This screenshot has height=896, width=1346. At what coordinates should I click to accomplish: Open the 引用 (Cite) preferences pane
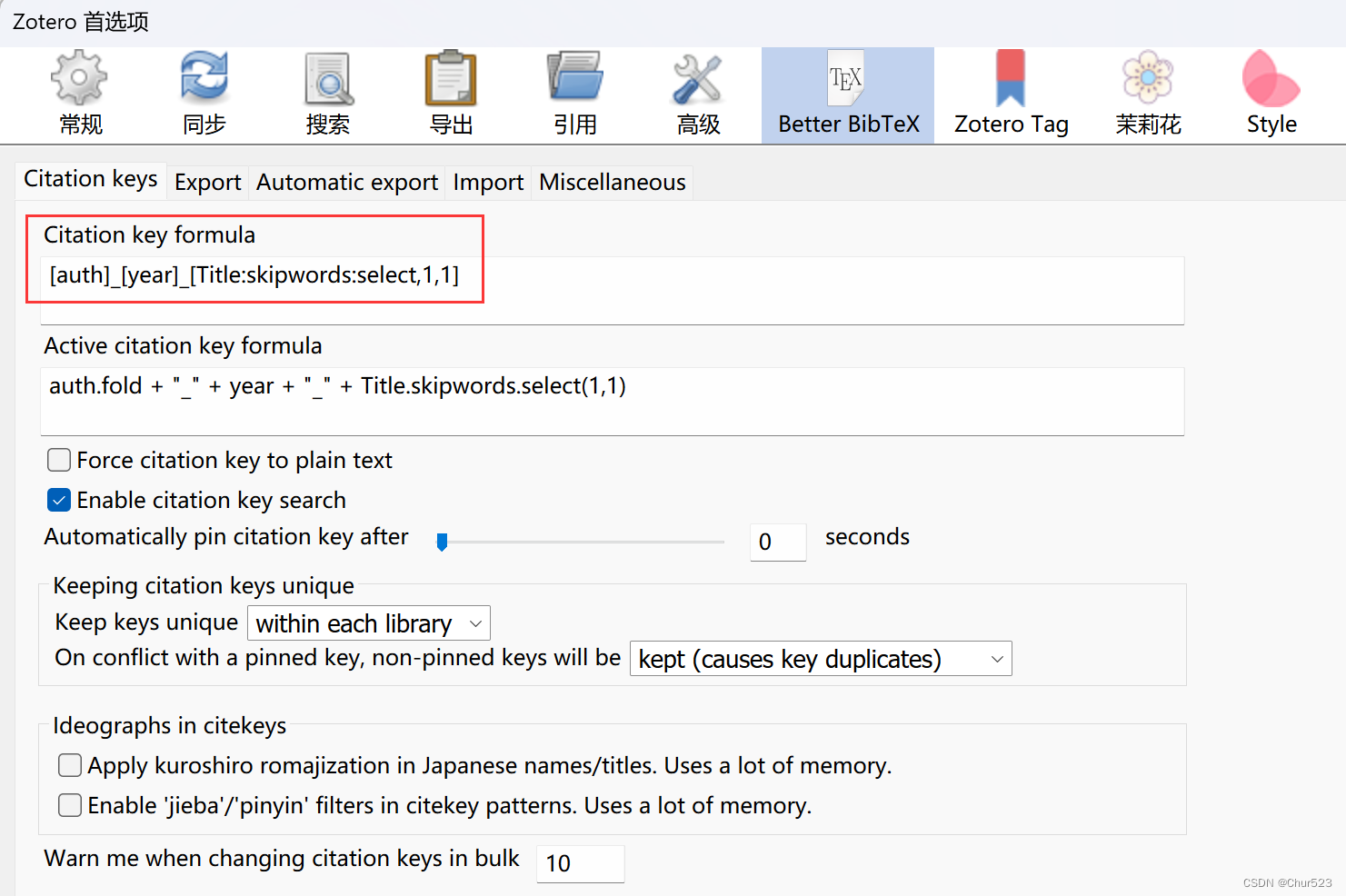tap(574, 95)
